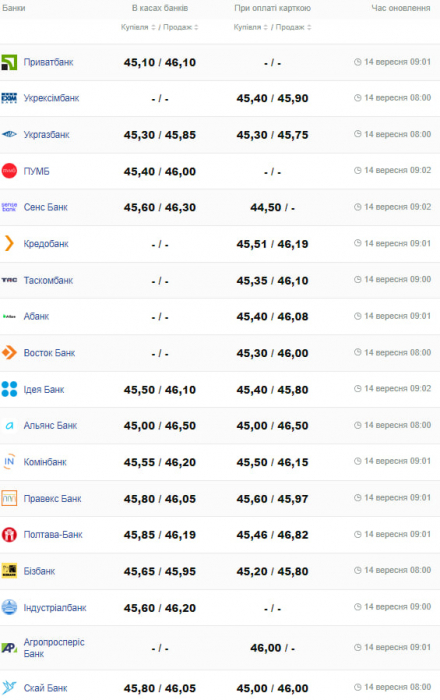Image resolution: width=440 pixels, height=700 pixels.
Task: Click the Кредобанк orange chevron logo
Action: point(9,243)
